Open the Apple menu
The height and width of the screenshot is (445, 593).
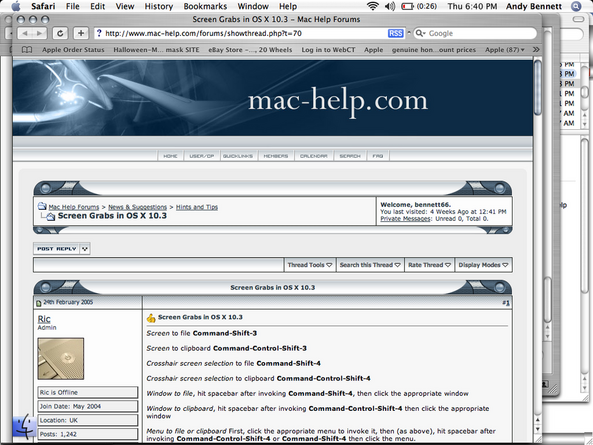[16, 6]
